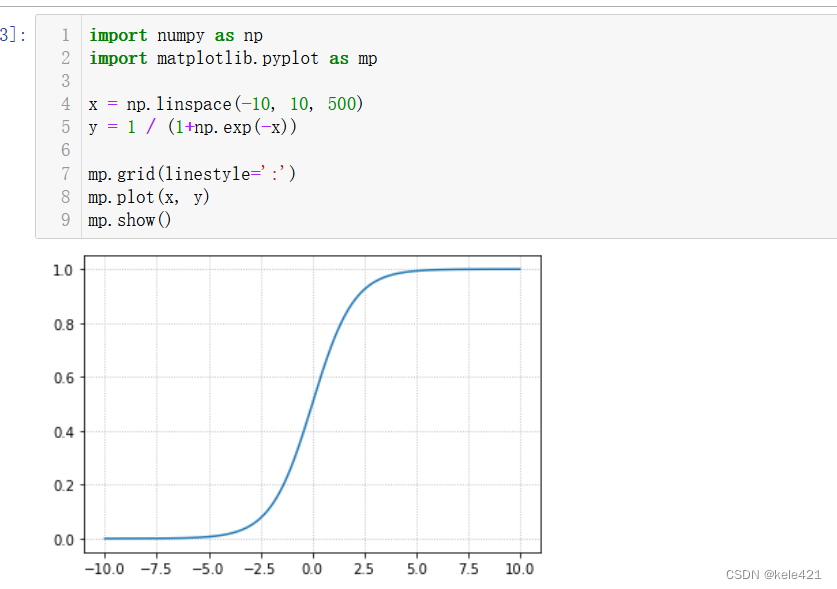The height and width of the screenshot is (589, 837).
Task: Click line 'import matplotlib.pyplot as mp'
Action: click(233, 58)
